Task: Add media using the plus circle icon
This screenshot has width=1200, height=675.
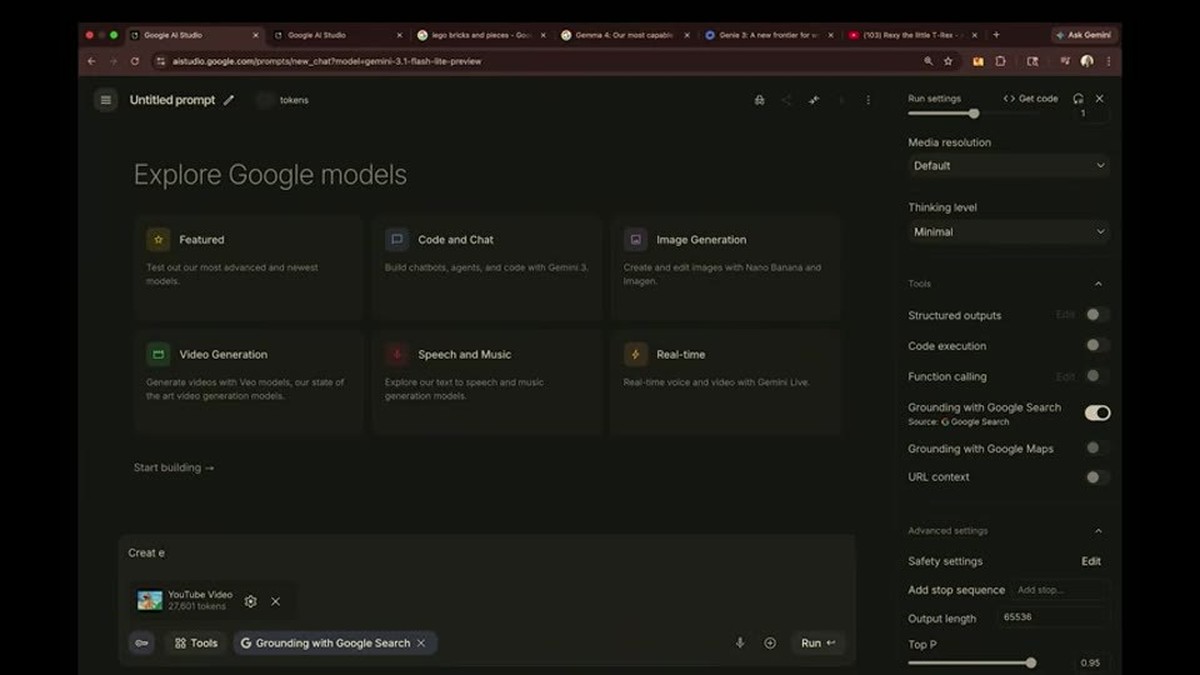Action: point(770,643)
